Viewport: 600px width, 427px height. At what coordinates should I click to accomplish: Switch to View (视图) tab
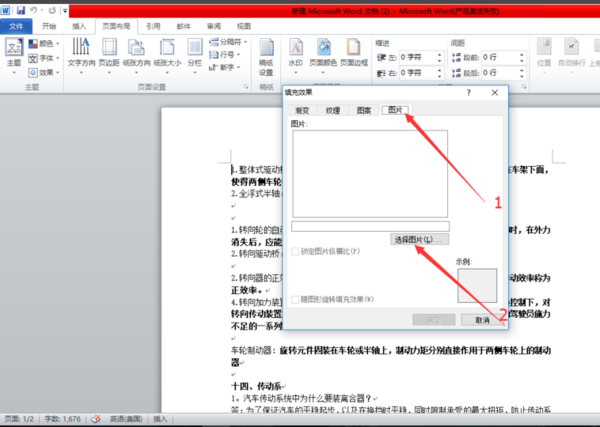pyautogui.click(x=244, y=26)
